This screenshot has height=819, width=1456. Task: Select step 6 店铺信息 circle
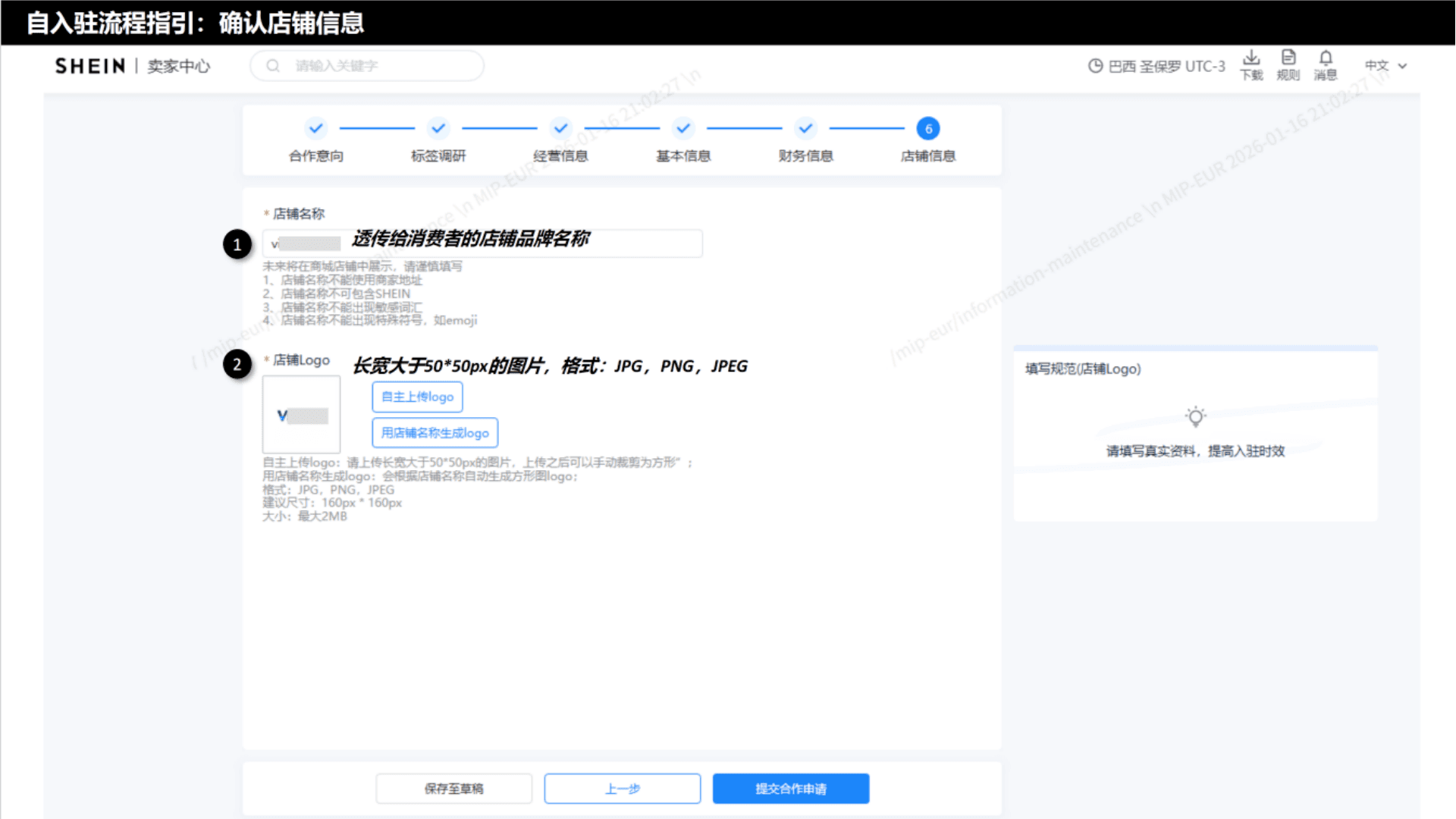(x=928, y=128)
